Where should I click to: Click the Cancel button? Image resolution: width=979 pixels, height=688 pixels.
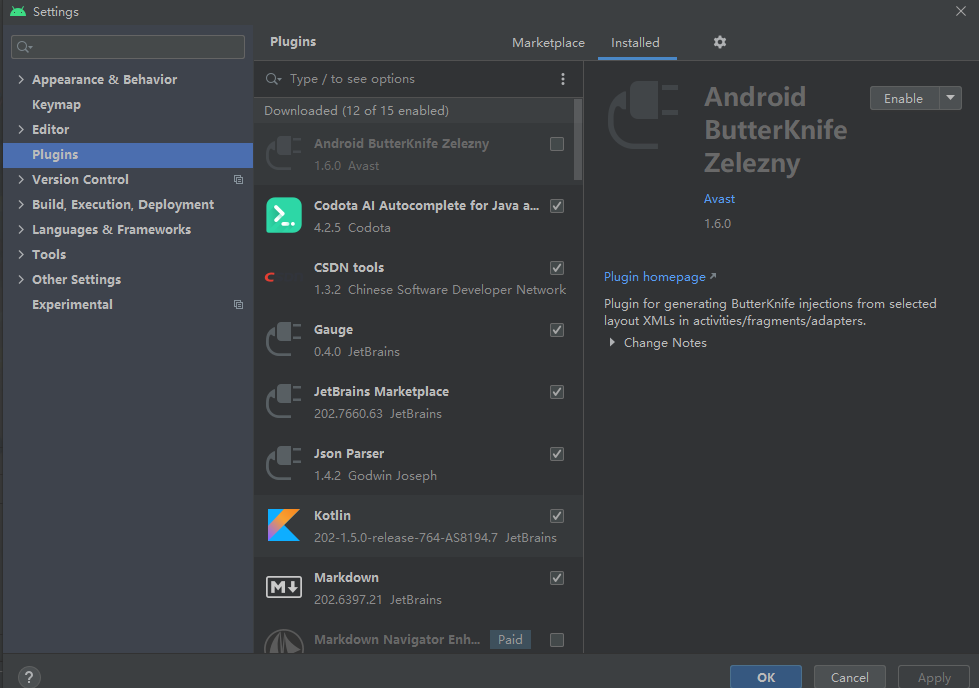tap(849, 677)
